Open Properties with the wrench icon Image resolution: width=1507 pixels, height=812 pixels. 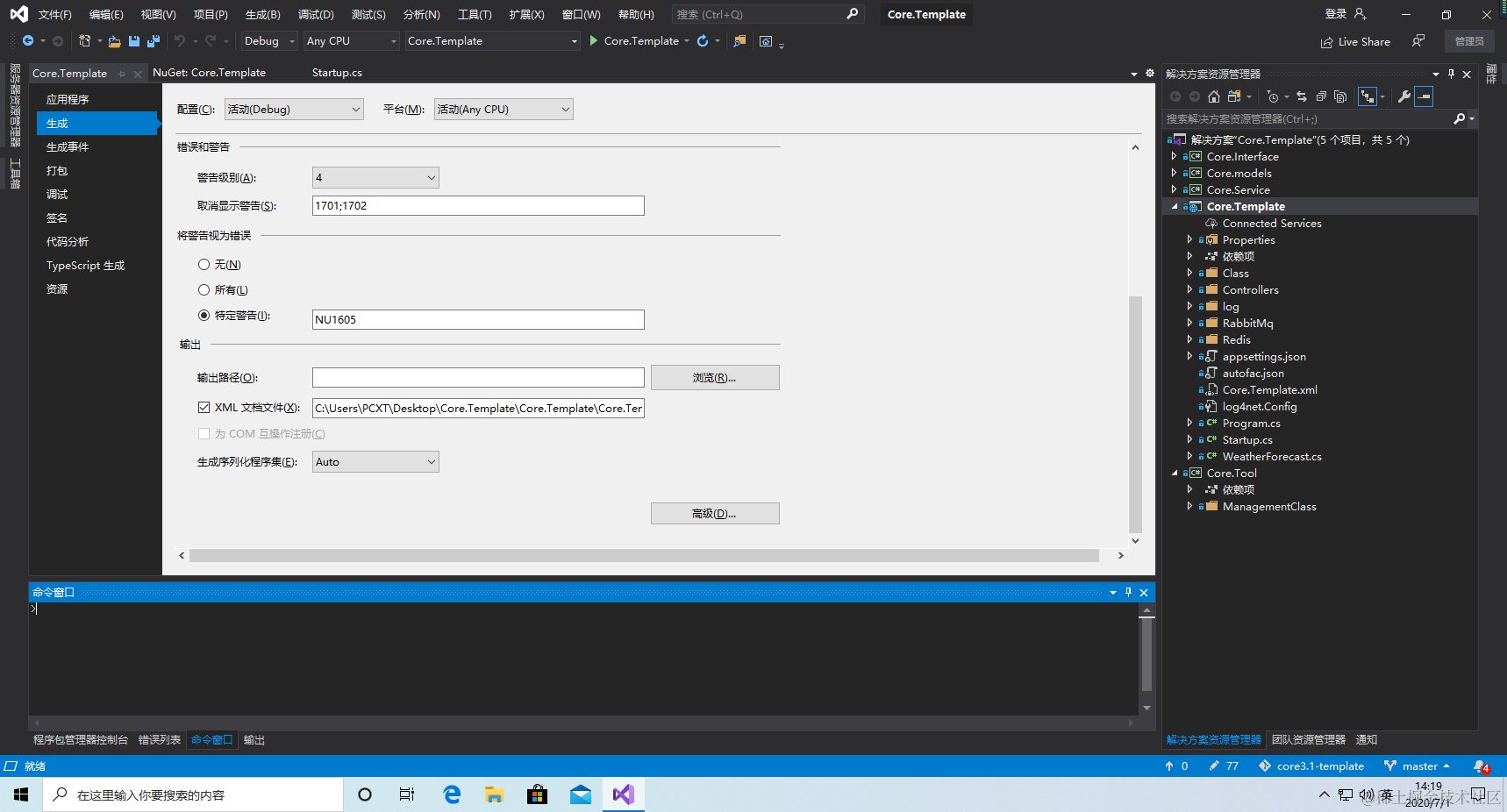click(x=1404, y=96)
